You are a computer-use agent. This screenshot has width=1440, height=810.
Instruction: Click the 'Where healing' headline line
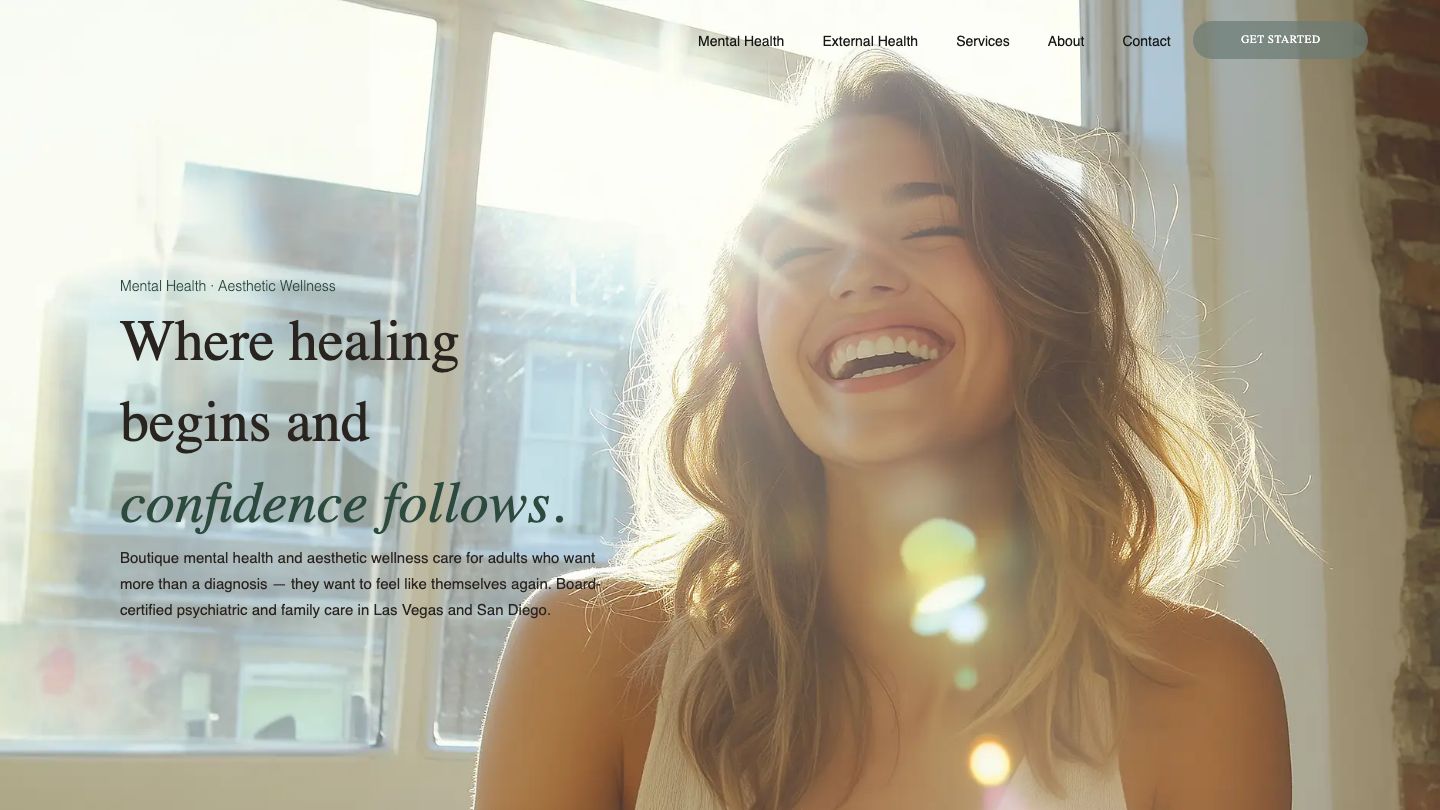289,342
